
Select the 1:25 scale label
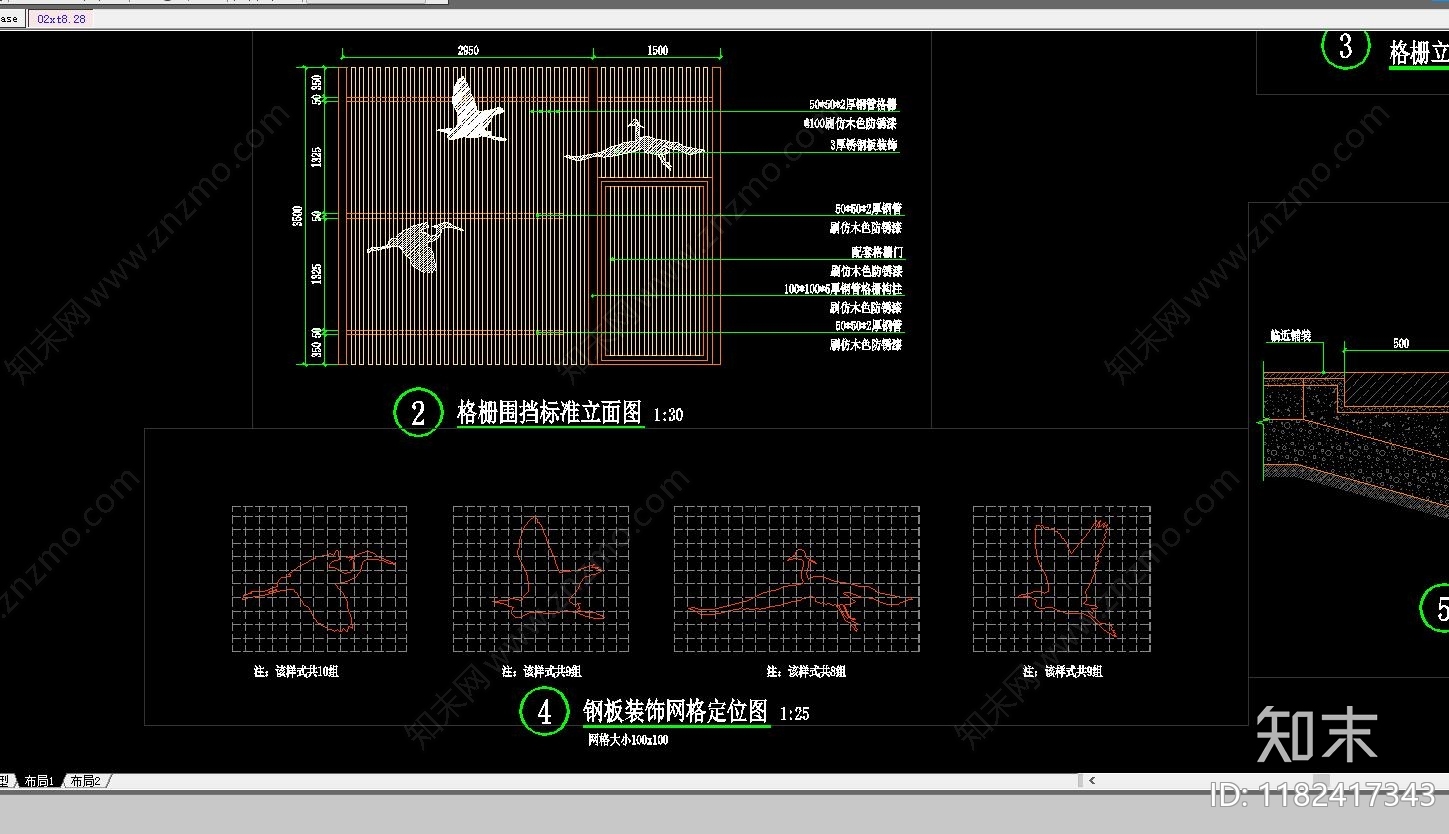pyautogui.click(x=794, y=714)
